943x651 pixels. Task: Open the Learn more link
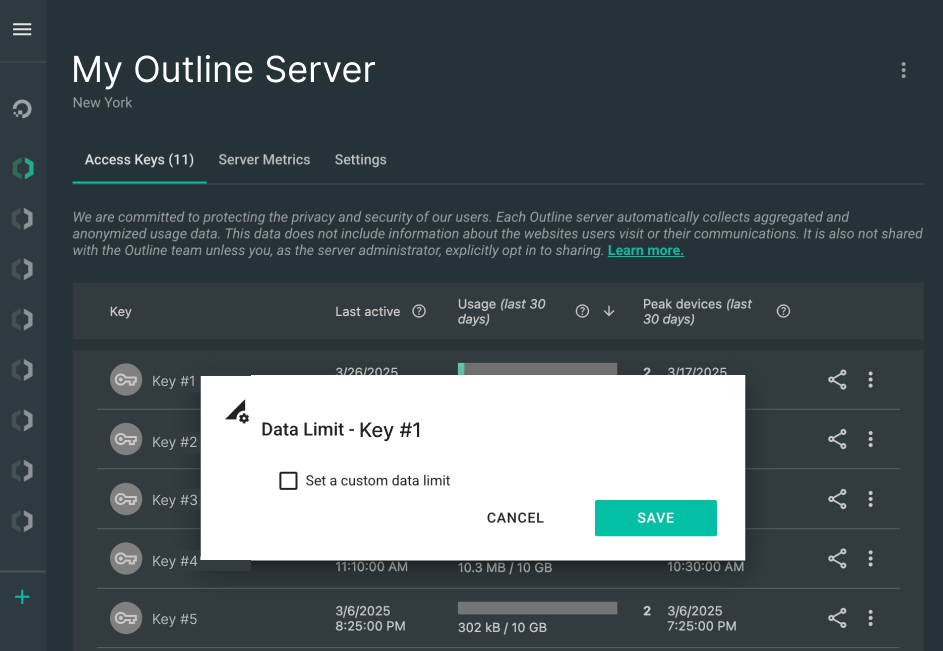[645, 250]
